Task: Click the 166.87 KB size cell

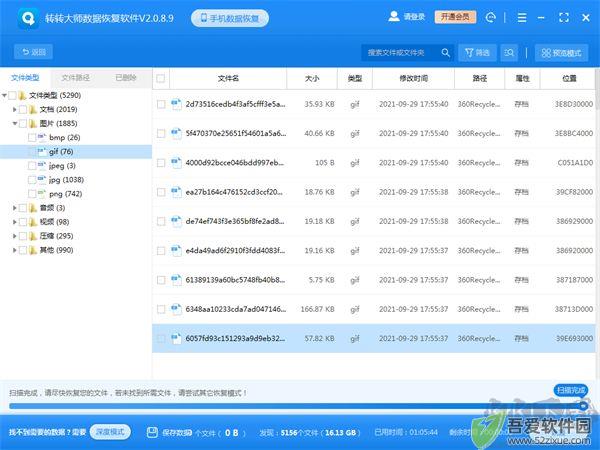Action: click(x=317, y=309)
